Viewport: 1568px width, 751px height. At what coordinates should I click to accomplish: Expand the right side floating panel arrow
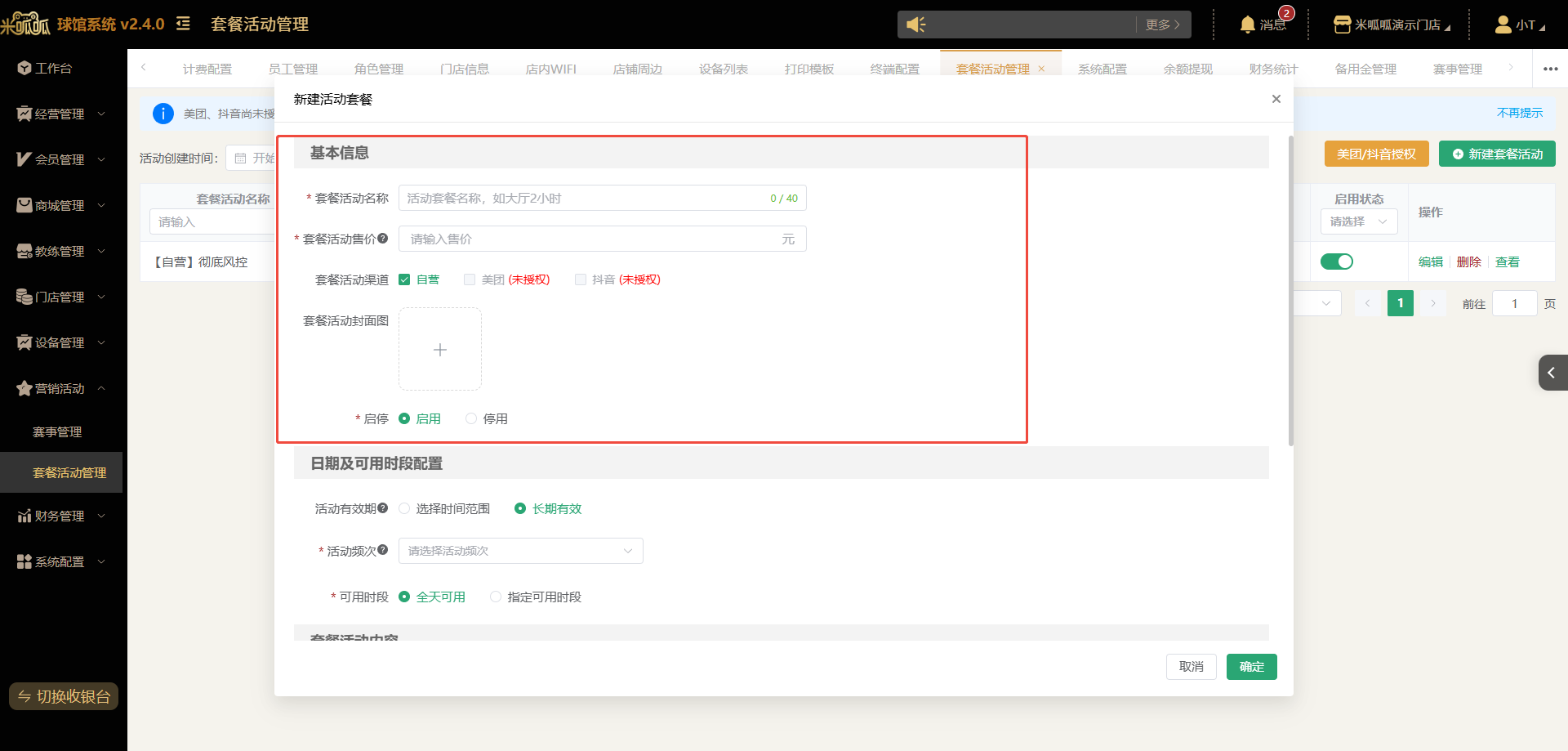point(1552,373)
